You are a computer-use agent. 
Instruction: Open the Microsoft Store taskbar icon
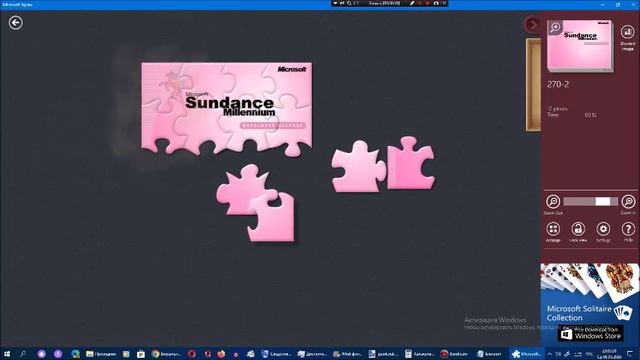click(141, 354)
